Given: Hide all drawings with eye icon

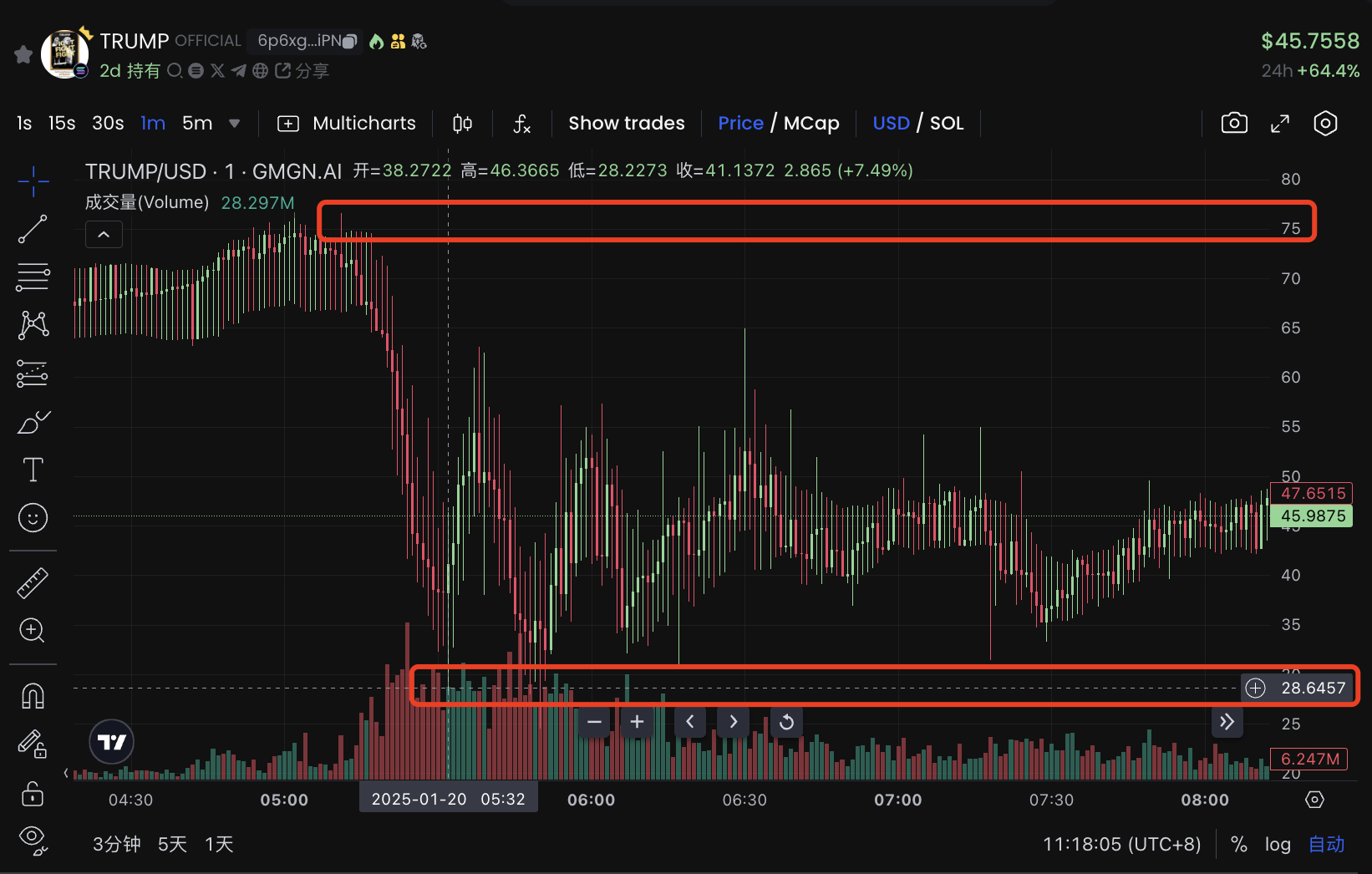Looking at the screenshot, I should 33,838.
